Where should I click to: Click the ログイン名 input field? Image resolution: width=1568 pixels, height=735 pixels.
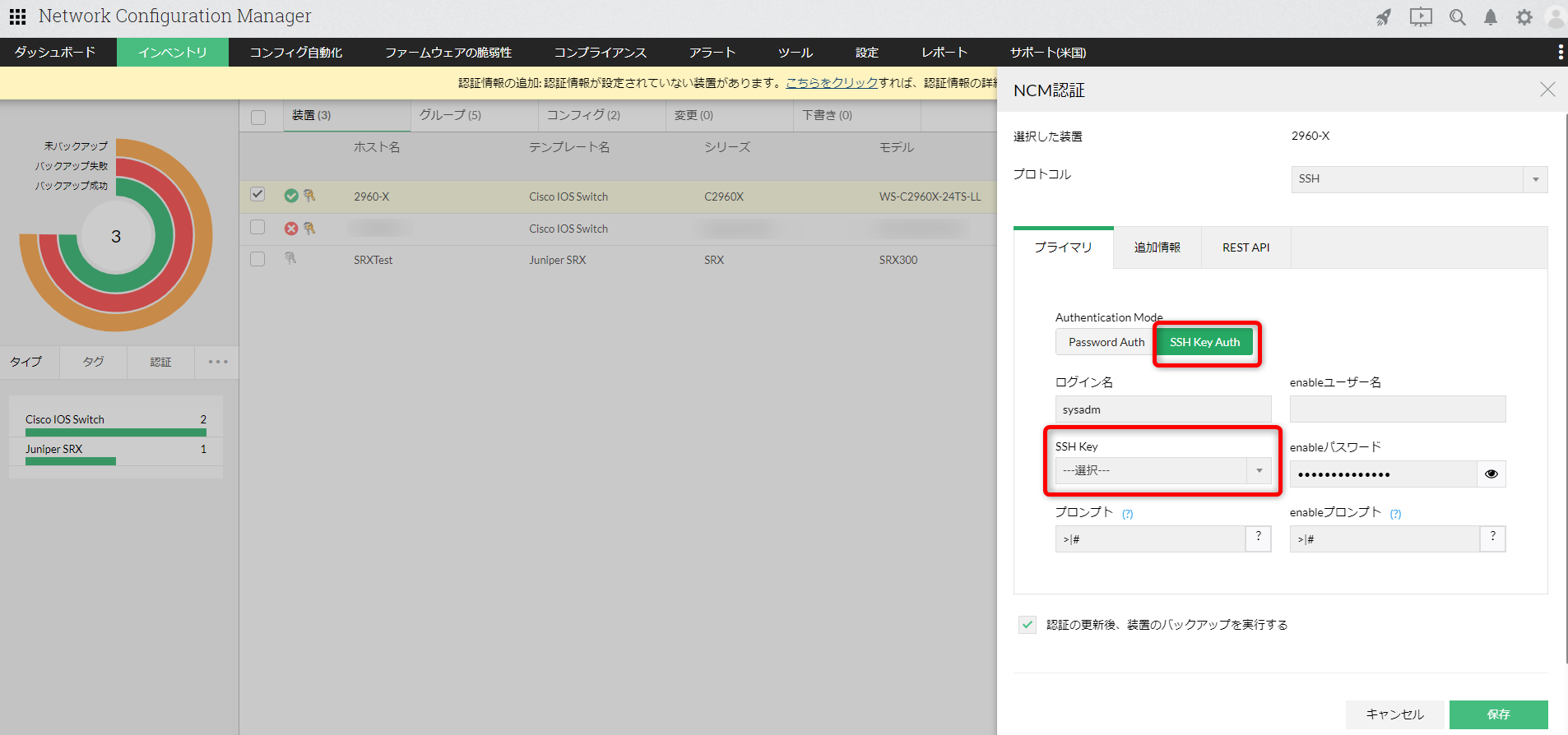pyautogui.click(x=1162, y=409)
